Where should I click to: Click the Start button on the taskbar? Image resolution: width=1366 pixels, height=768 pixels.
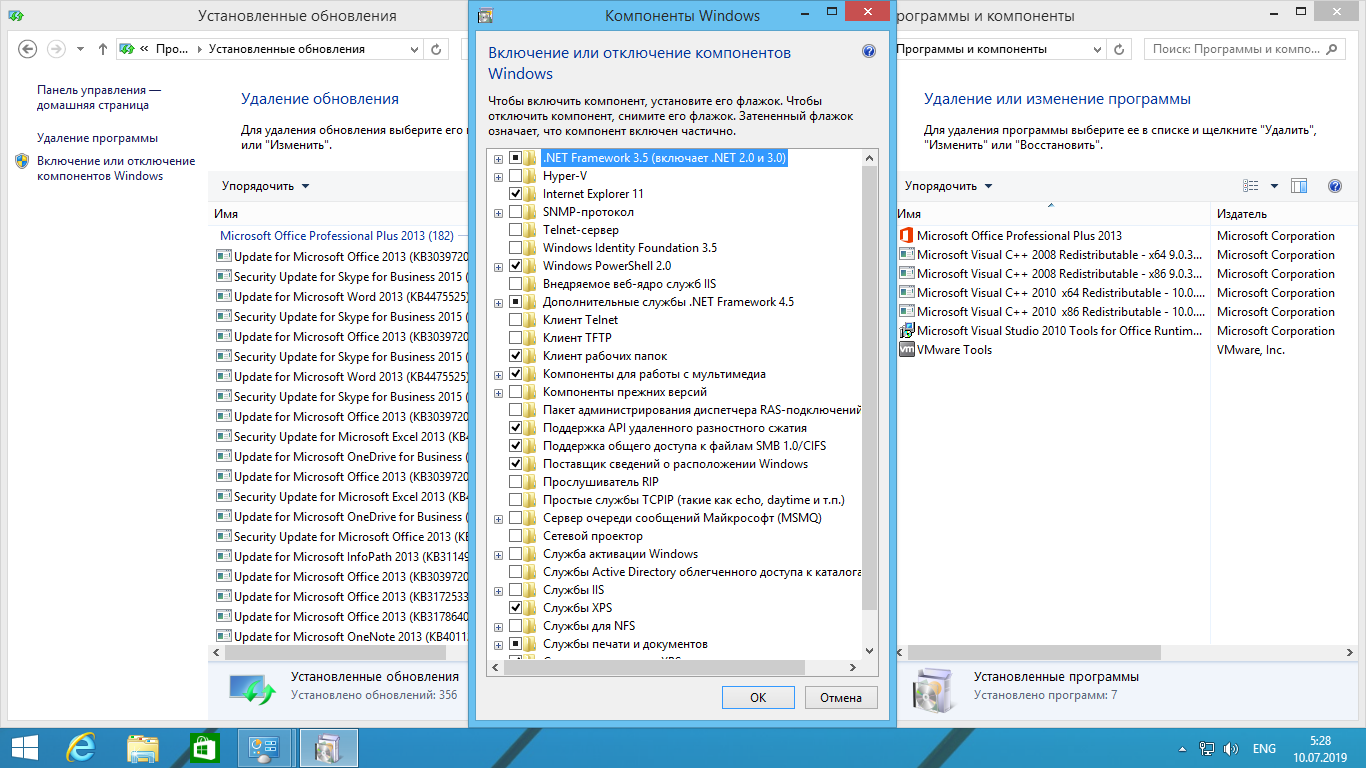(24, 748)
